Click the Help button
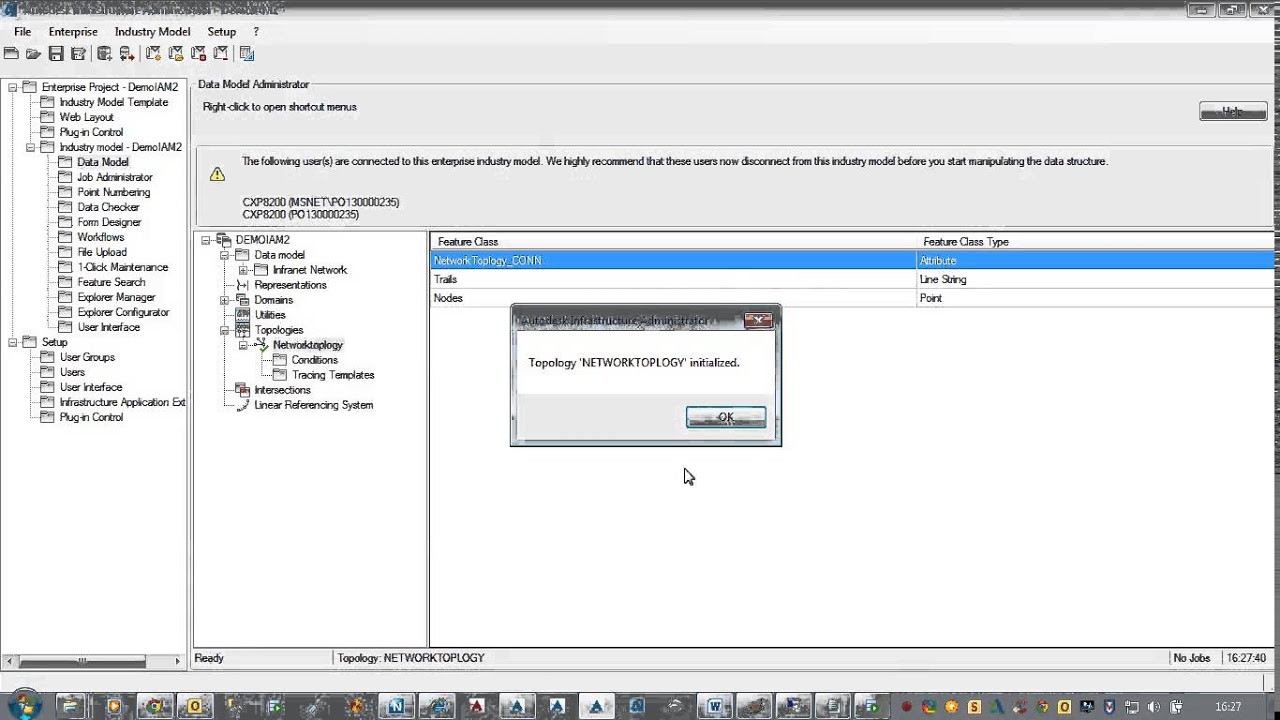 (x=1233, y=112)
